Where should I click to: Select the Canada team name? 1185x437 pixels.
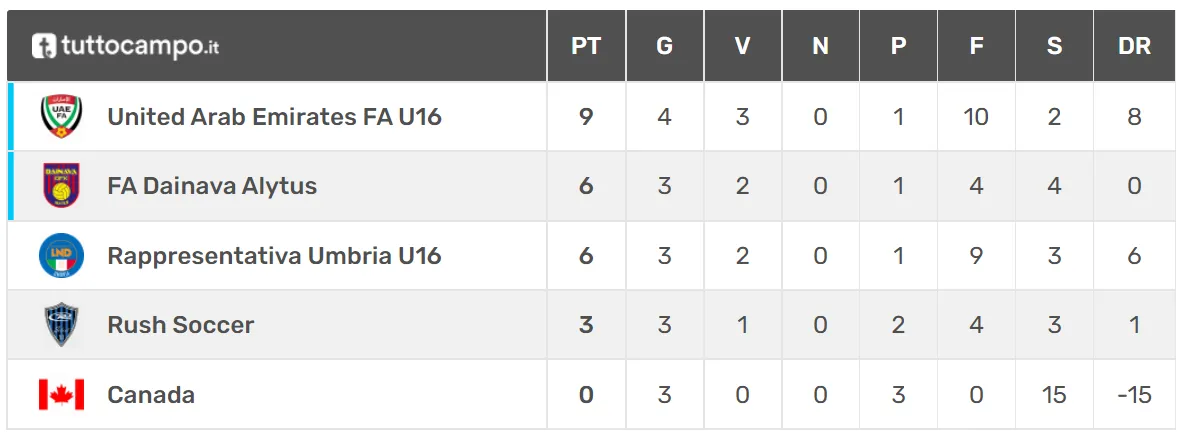[151, 395]
